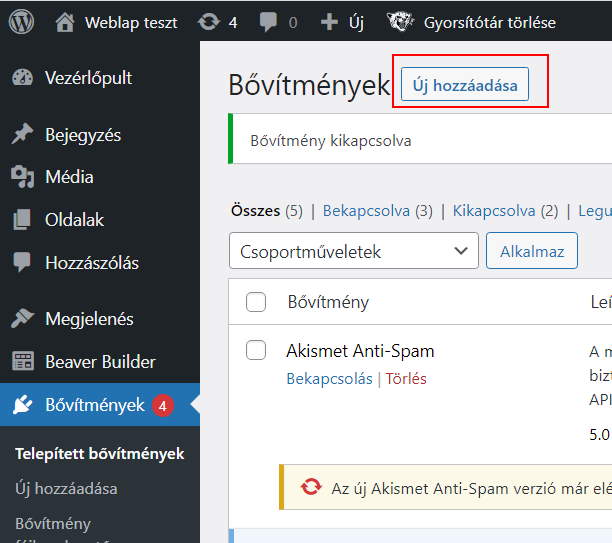Click the plus icon next to Új

point(329,22)
